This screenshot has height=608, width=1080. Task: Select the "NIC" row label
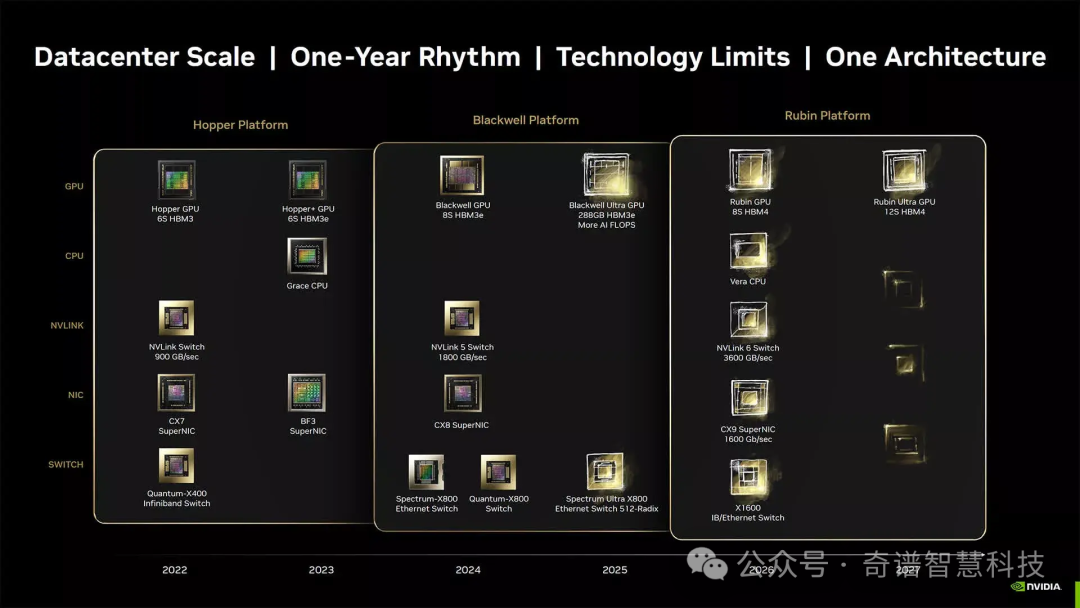point(75,395)
